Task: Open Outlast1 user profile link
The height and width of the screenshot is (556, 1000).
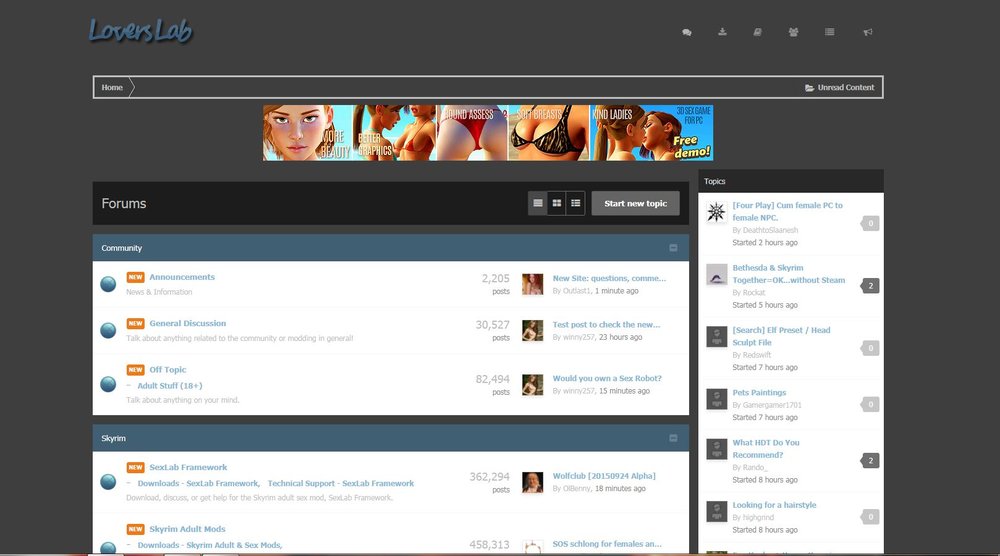Action: pos(577,291)
